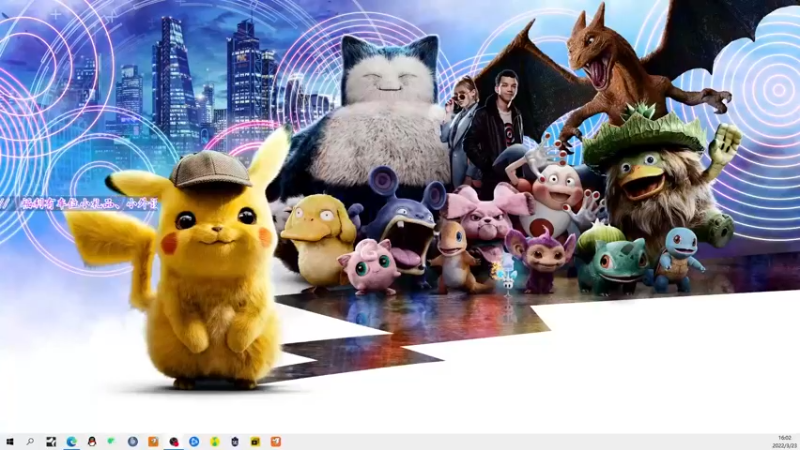The height and width of the screenshot is (450, 800).
Task: Open the black-and-white app next to Search
Action: pos(51,442)
